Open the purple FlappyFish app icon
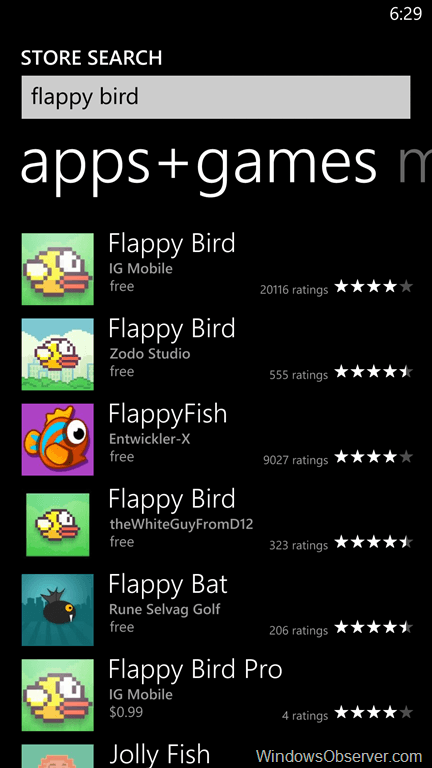 click(57, 439)
